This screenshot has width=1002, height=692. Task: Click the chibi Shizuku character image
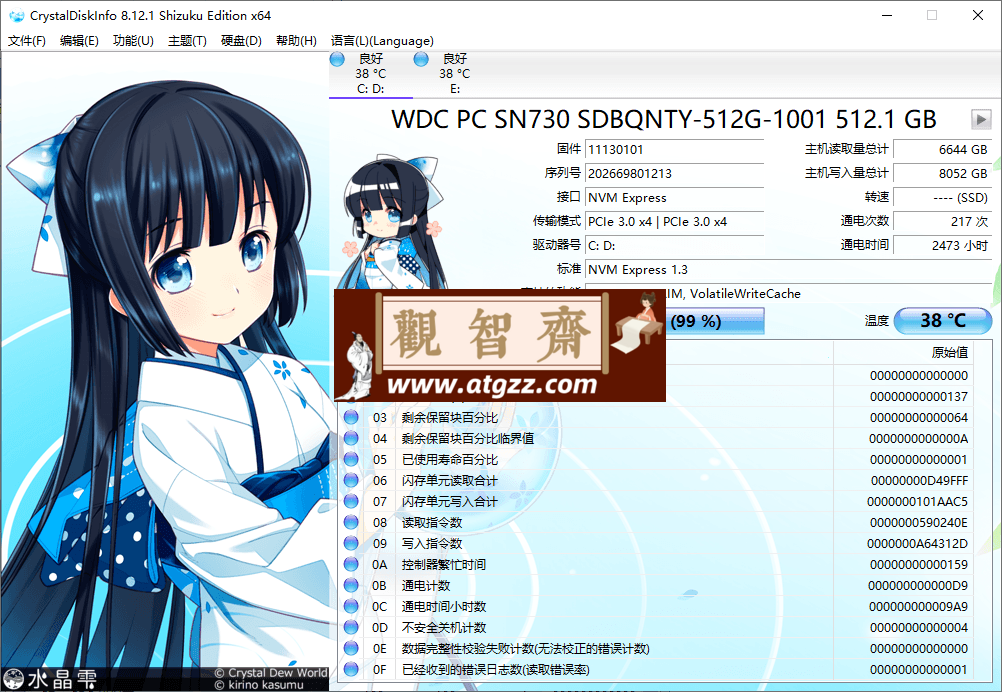click(392, 221)
